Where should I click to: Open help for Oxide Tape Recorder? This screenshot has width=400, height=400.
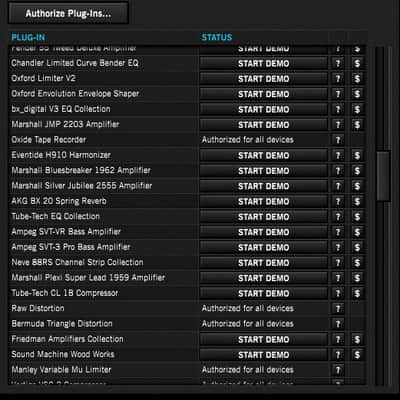[x=338, y=140]
